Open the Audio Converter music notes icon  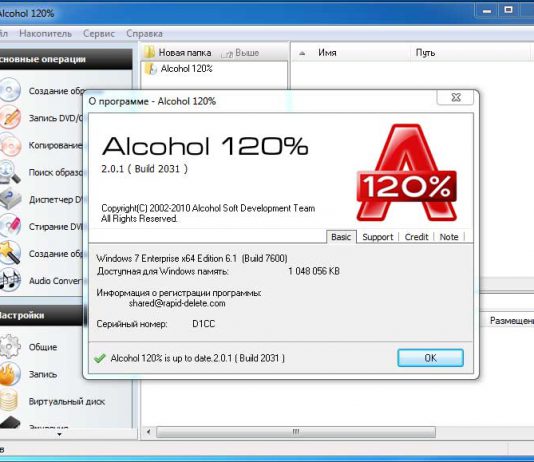pyautogui.click(x=10, y=280)
